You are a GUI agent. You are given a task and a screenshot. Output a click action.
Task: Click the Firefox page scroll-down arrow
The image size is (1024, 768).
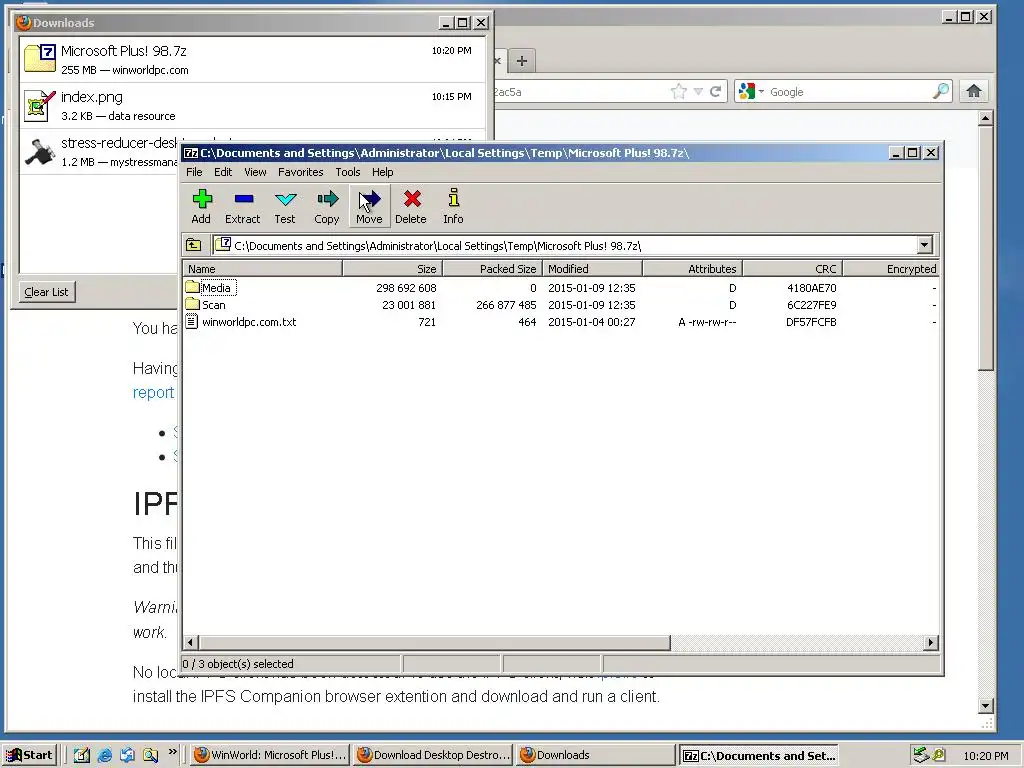(986, 706)
